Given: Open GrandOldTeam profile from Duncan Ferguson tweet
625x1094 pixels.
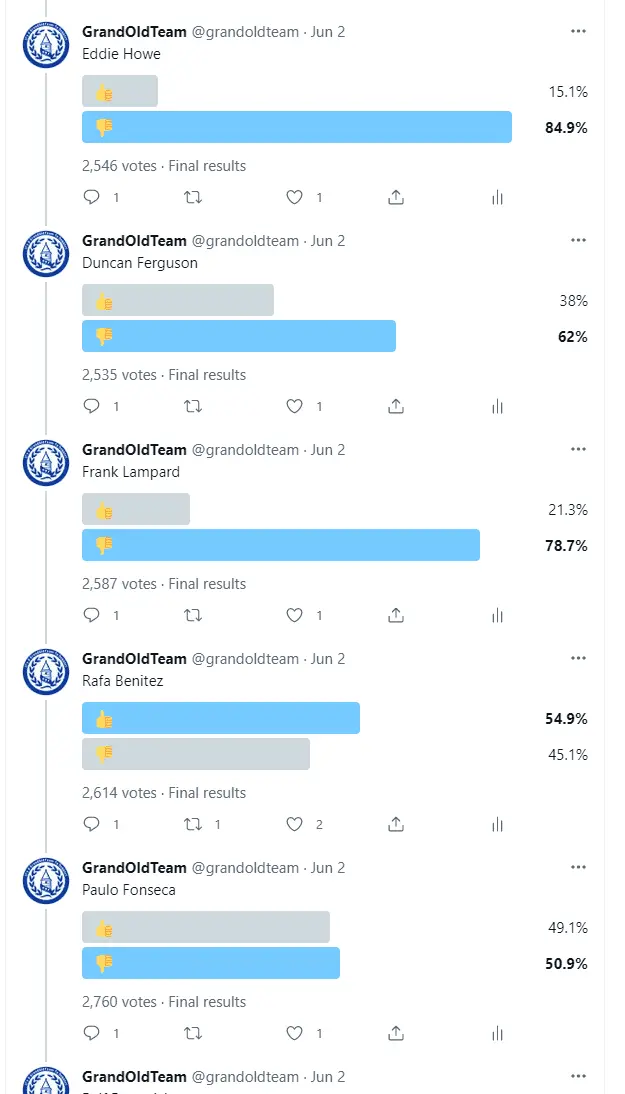Looking at the screenshot, I should 134,241.
